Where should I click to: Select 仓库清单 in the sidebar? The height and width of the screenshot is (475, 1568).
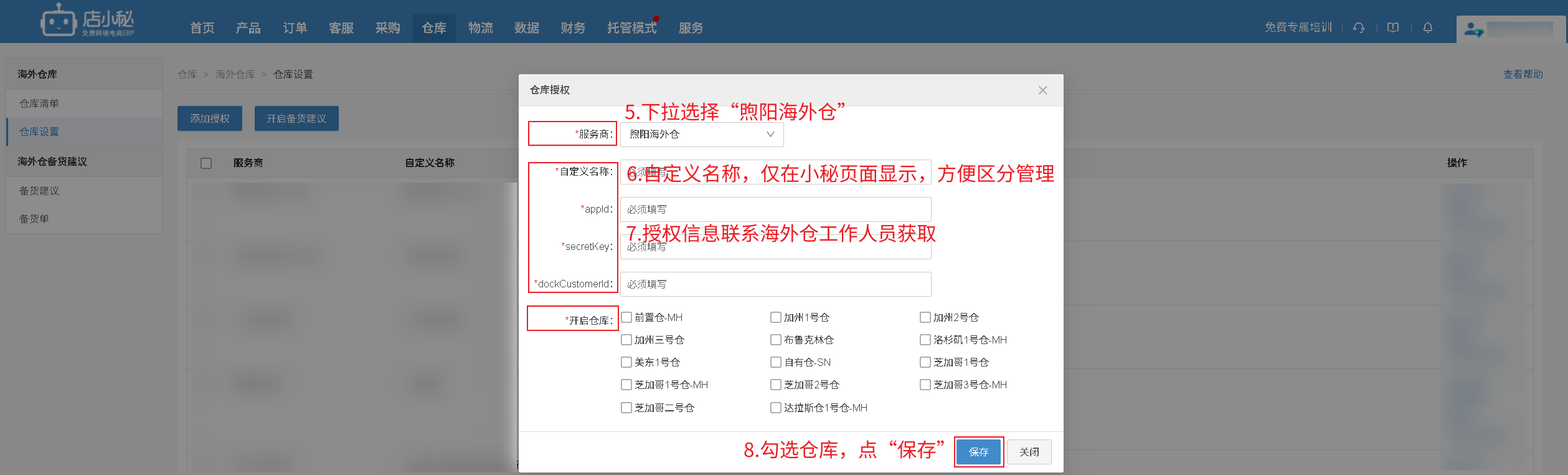[x=39, y=103]
